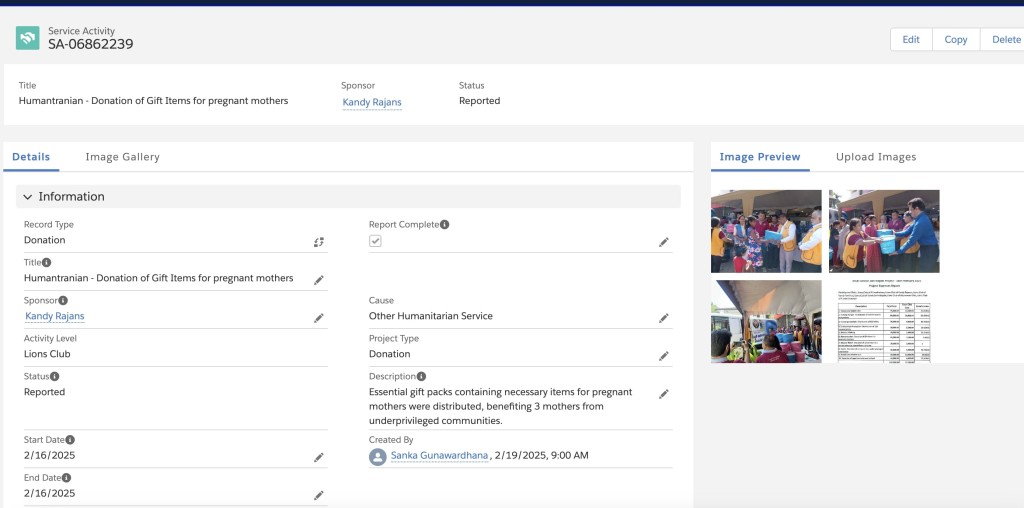The width and height of the screenshot is (1024, 508).
Task: Edit the Title field pencil icon
Action: pos(319,280)
